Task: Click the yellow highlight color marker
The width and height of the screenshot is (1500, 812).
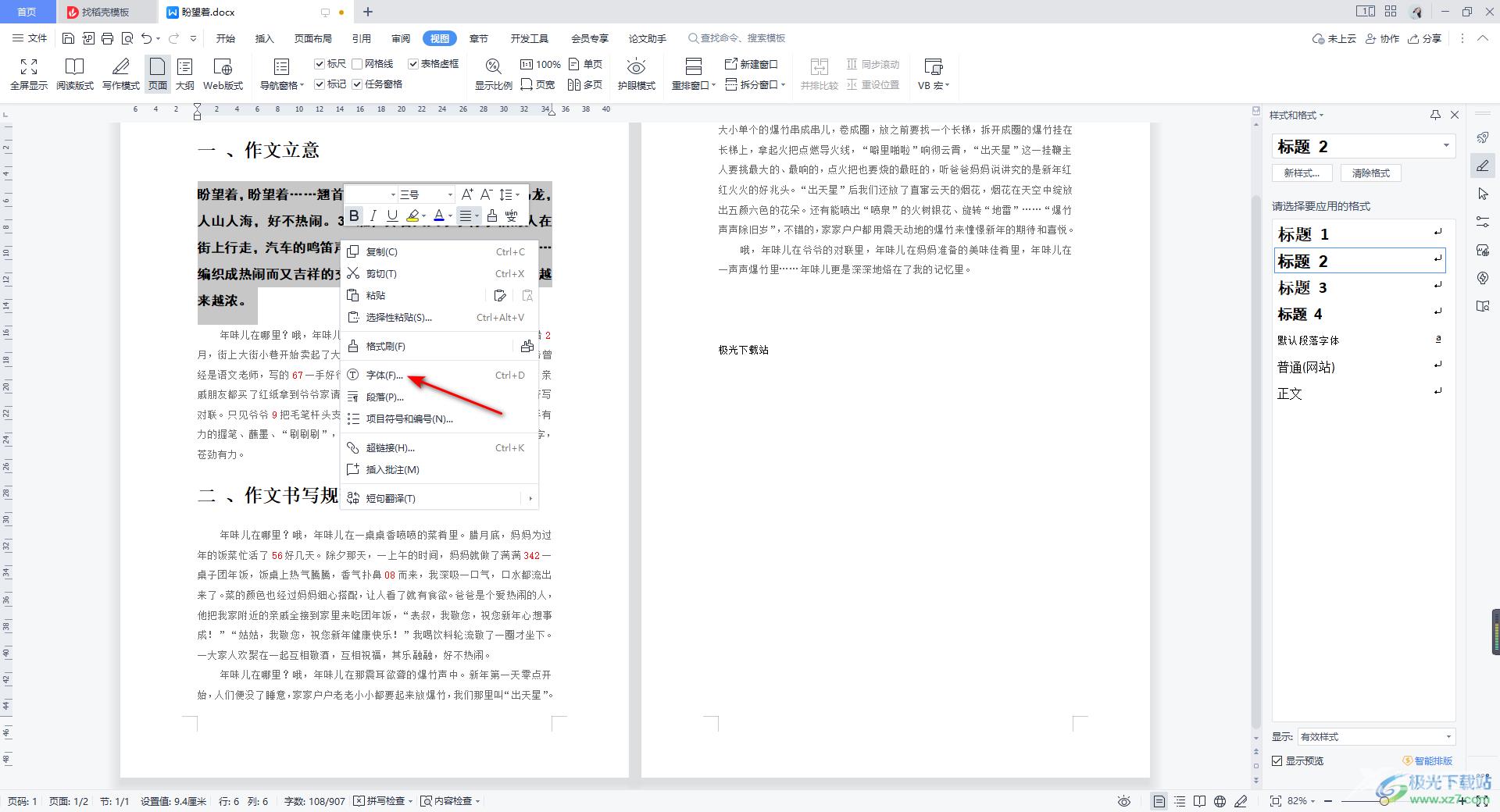Action: tap(412, 216)
